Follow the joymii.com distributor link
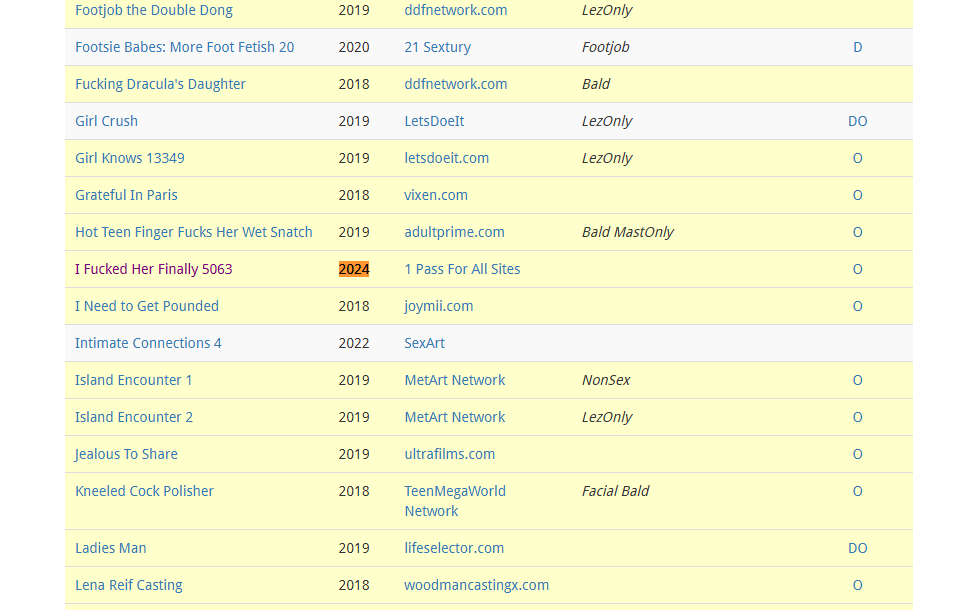This screenshot has width=975, height=610. (438, 306)
